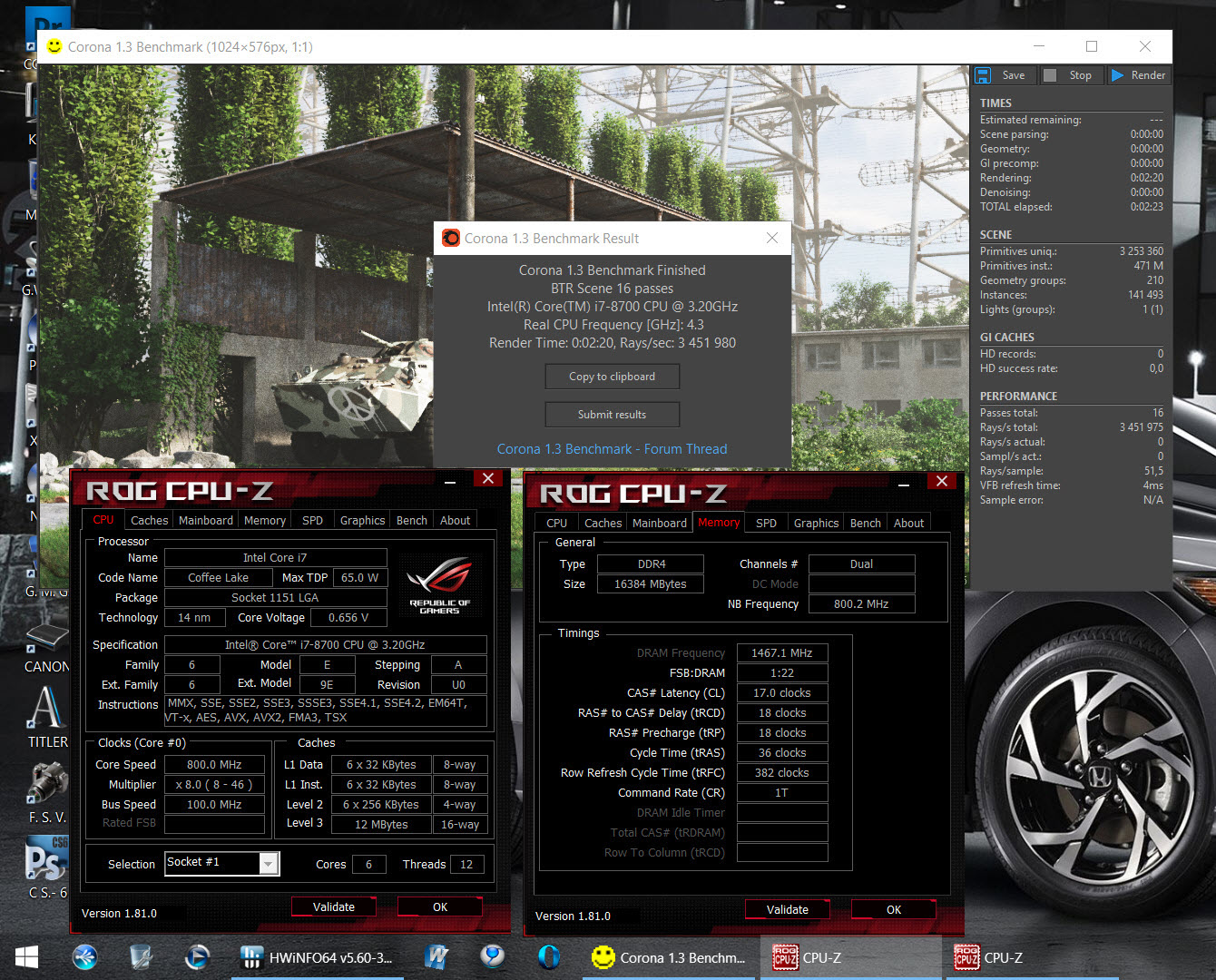Image resolution: width=1216 pixels, height=980 pixels.
Task: Click the memory Type DDR4 value
Action: pos(651,564)
